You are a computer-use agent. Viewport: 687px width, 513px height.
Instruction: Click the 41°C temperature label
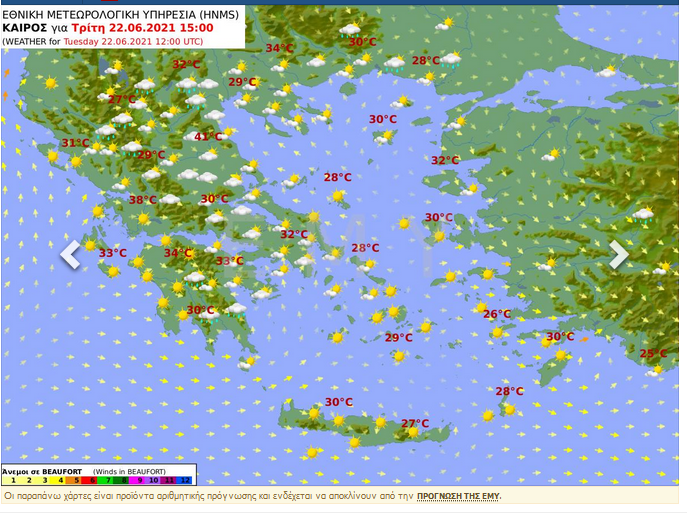click(208, 137)
